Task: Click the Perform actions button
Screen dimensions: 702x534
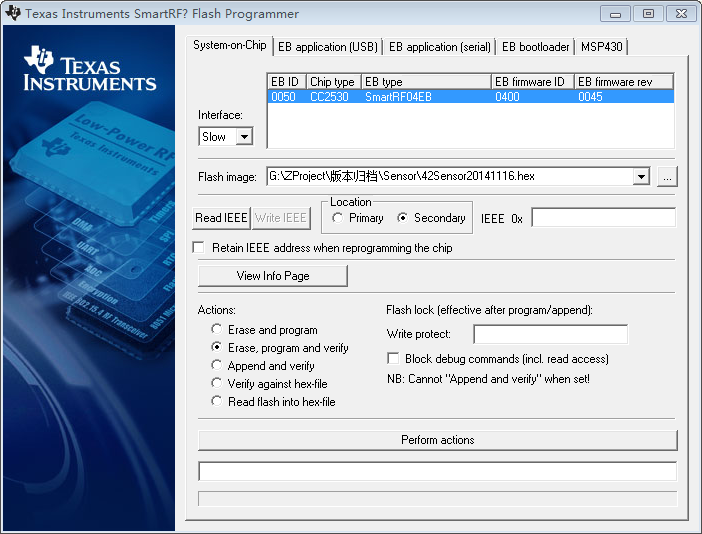Action: point(437,440)
